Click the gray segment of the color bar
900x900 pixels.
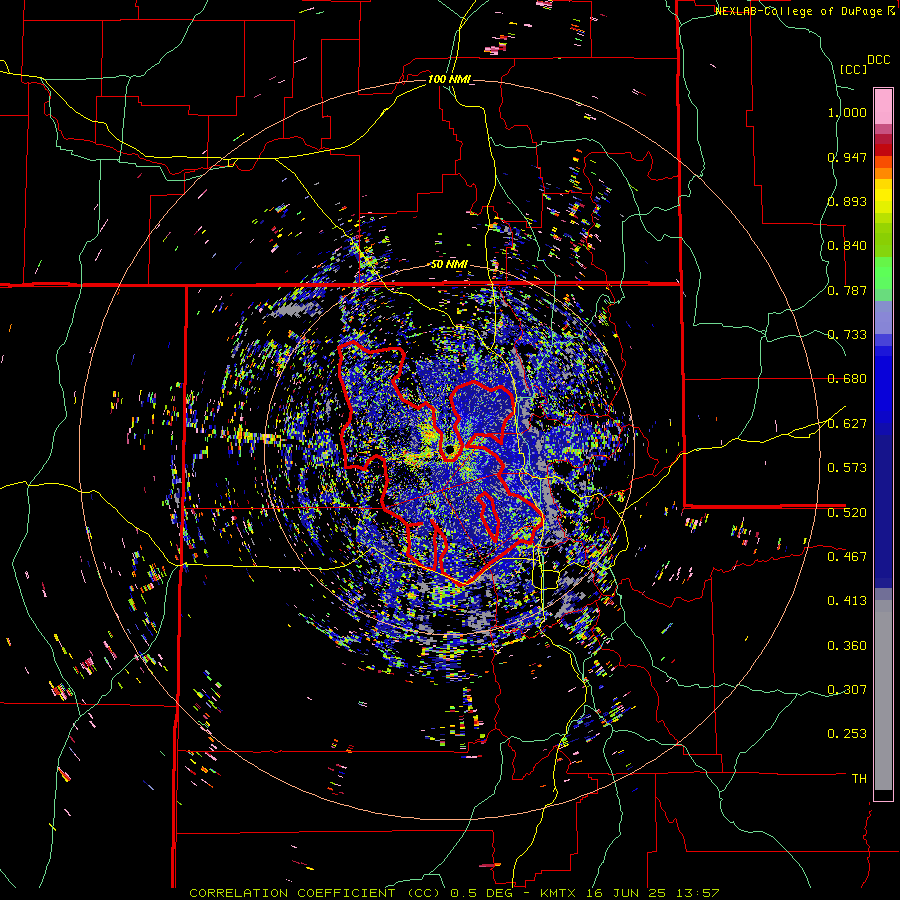click(x=883, y=695)
